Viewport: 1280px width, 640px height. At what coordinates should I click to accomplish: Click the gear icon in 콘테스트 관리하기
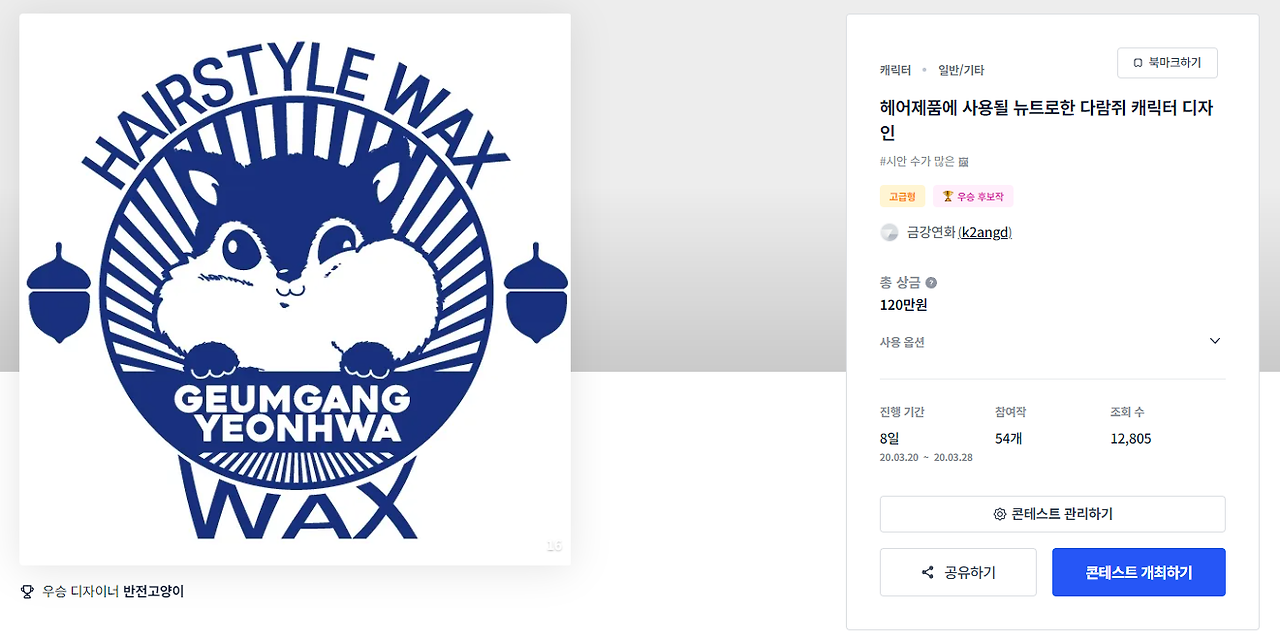click(x=999, y=514)
